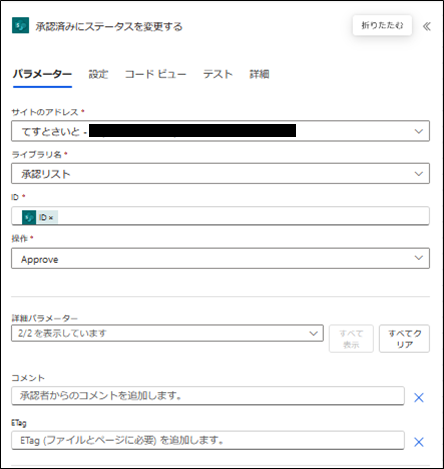The image size is (444, 469).
Task: Expand the 詳細パラメーター dropdown
Action: [167, 333]
